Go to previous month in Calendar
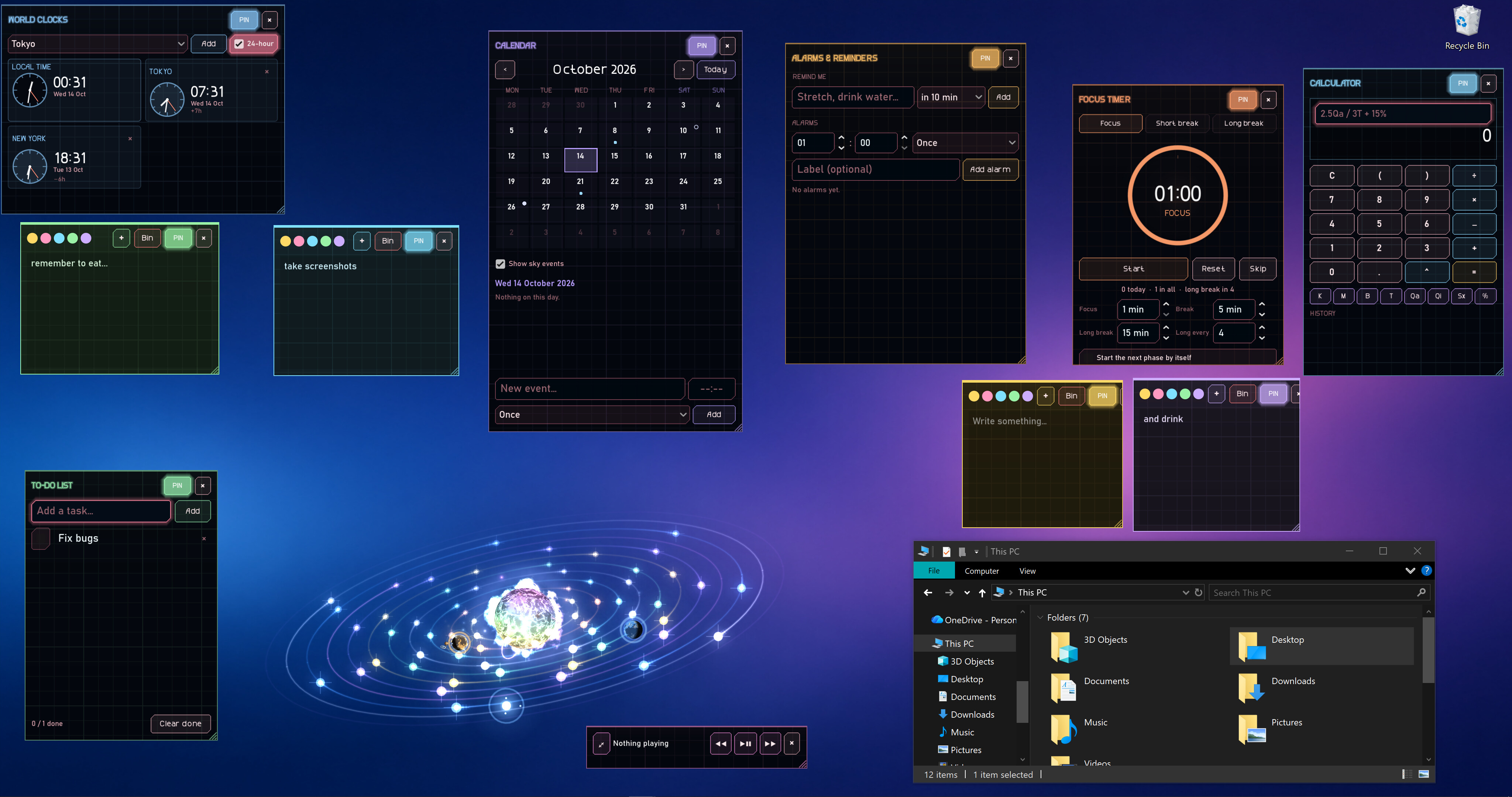The width and height of the screenshot is (1512, 797). coord(505,69)
